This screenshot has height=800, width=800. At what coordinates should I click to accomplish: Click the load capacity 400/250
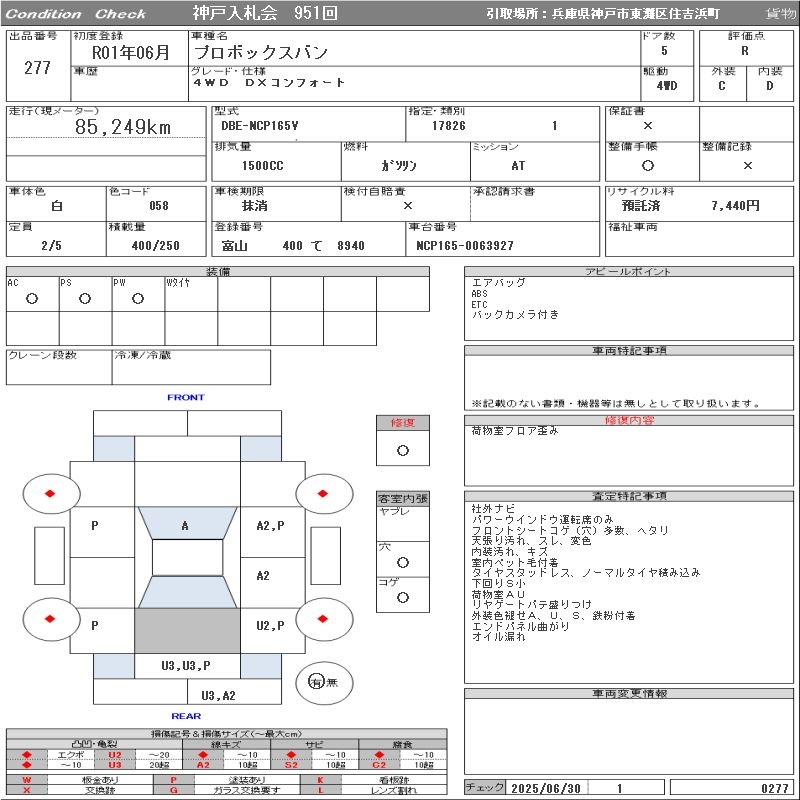(156, 246)
